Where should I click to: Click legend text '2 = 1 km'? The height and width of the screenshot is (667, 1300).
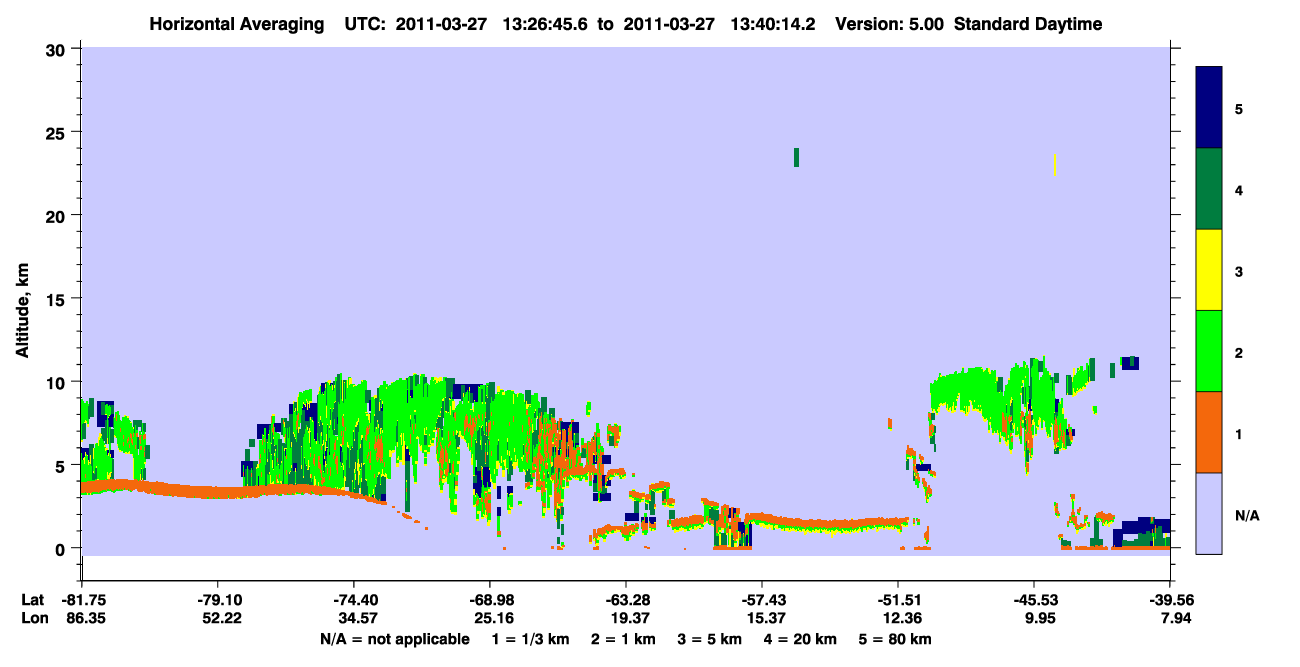[623, 639]
